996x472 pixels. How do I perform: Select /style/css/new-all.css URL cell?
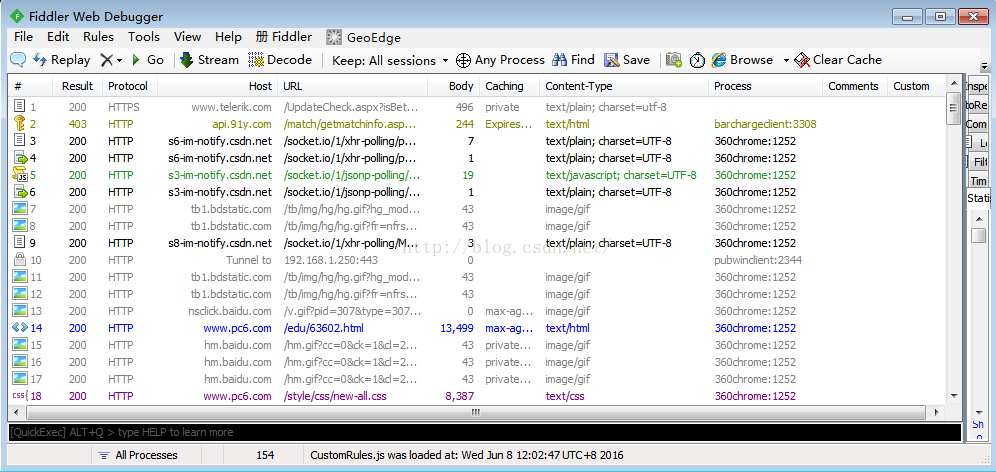[x=335, y=396]
